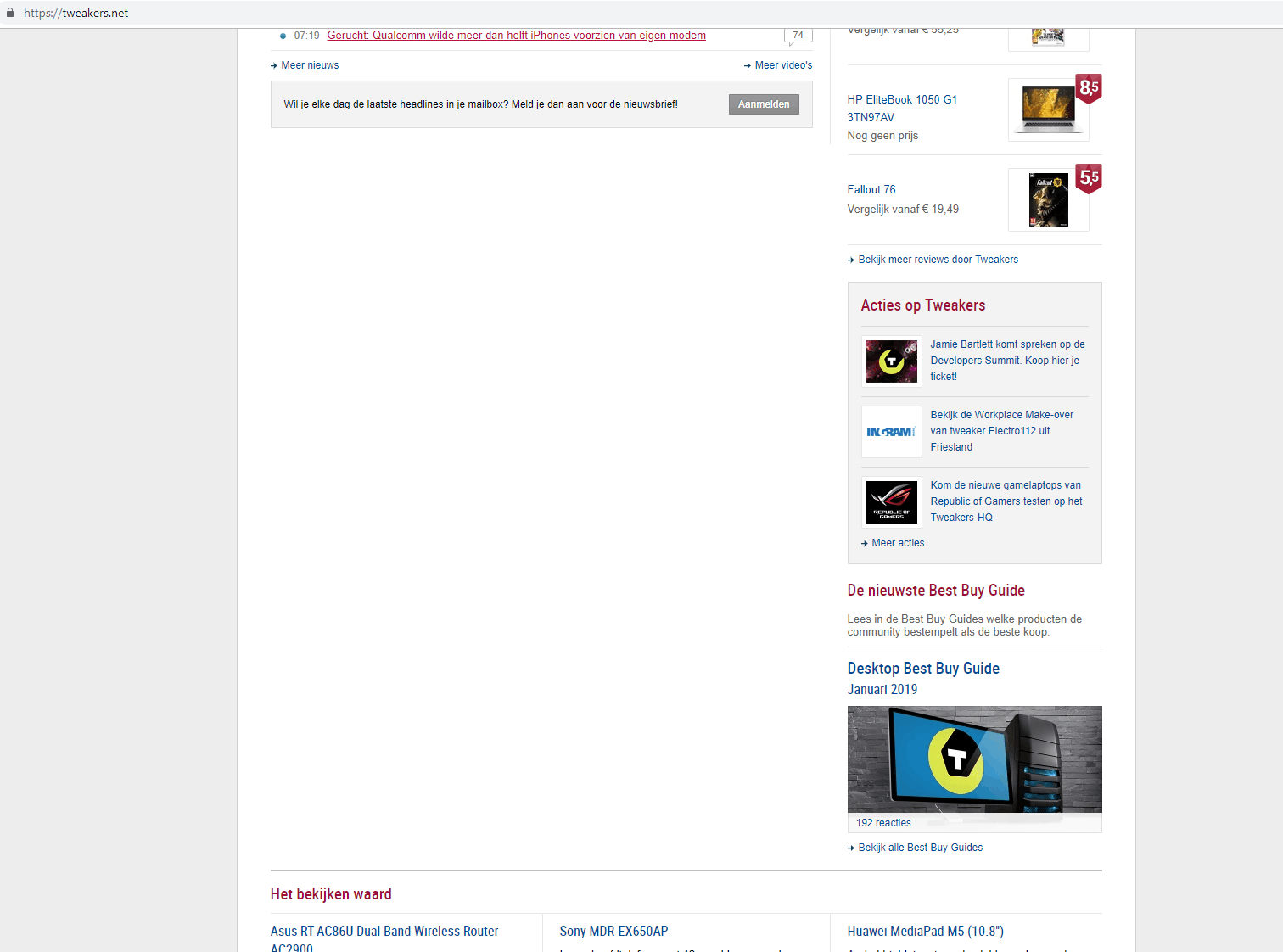
Task: Click the Fallout 76 cover thumbnail
Action: 1049,199
